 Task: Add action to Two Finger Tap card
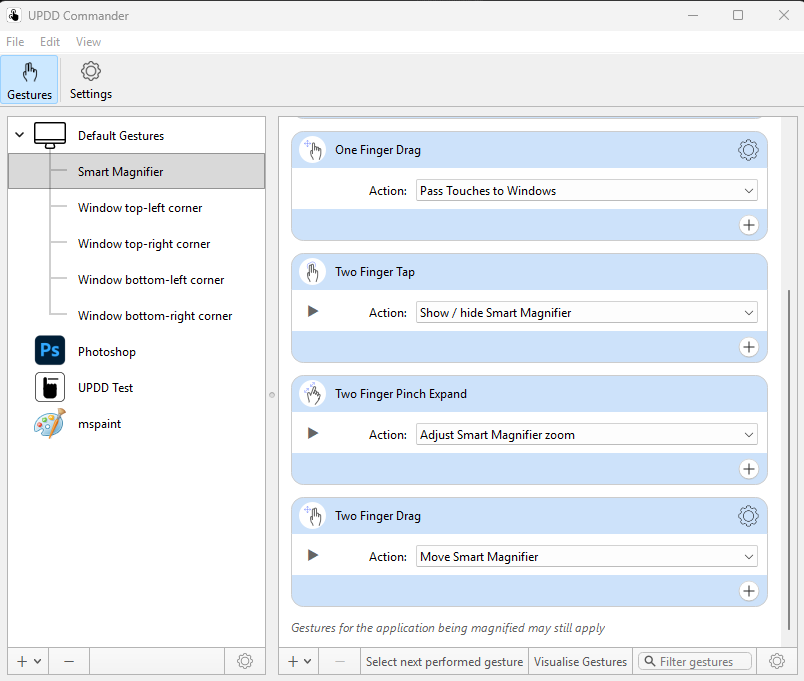749,347
